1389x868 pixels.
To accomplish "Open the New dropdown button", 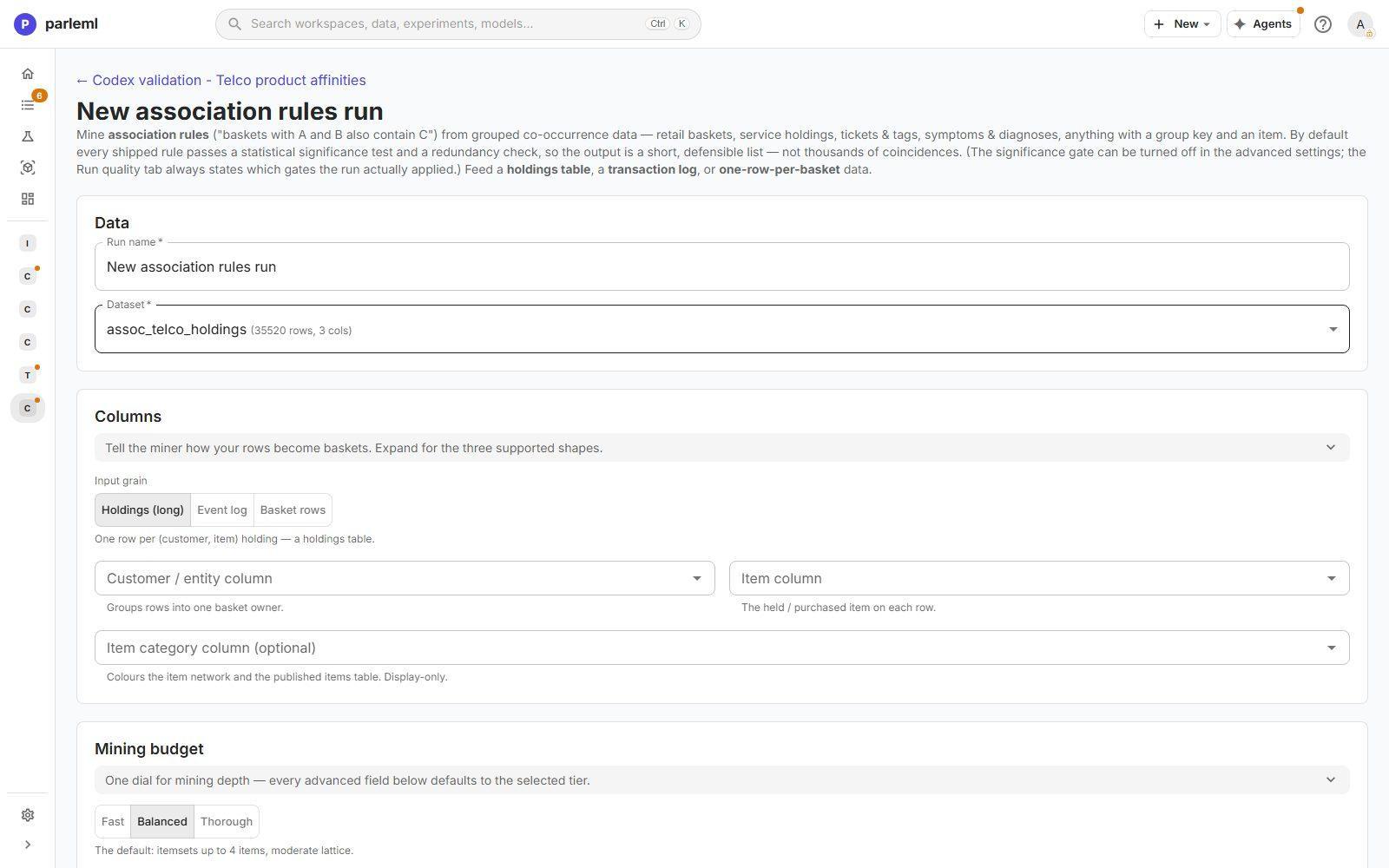I will pyautogui.click(x=1182, y=24).
